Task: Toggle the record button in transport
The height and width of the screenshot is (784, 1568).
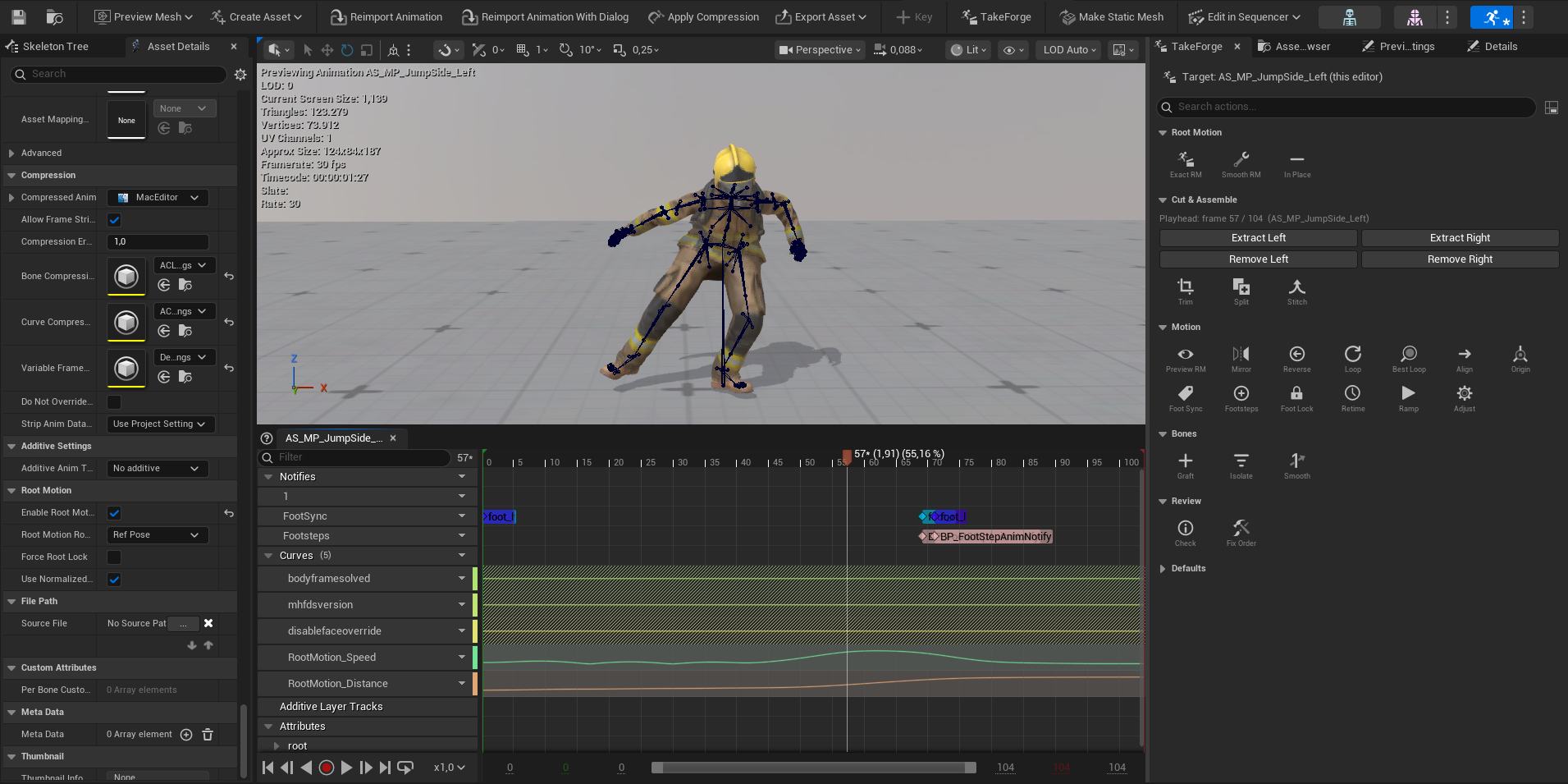Action: pos(326,768)
